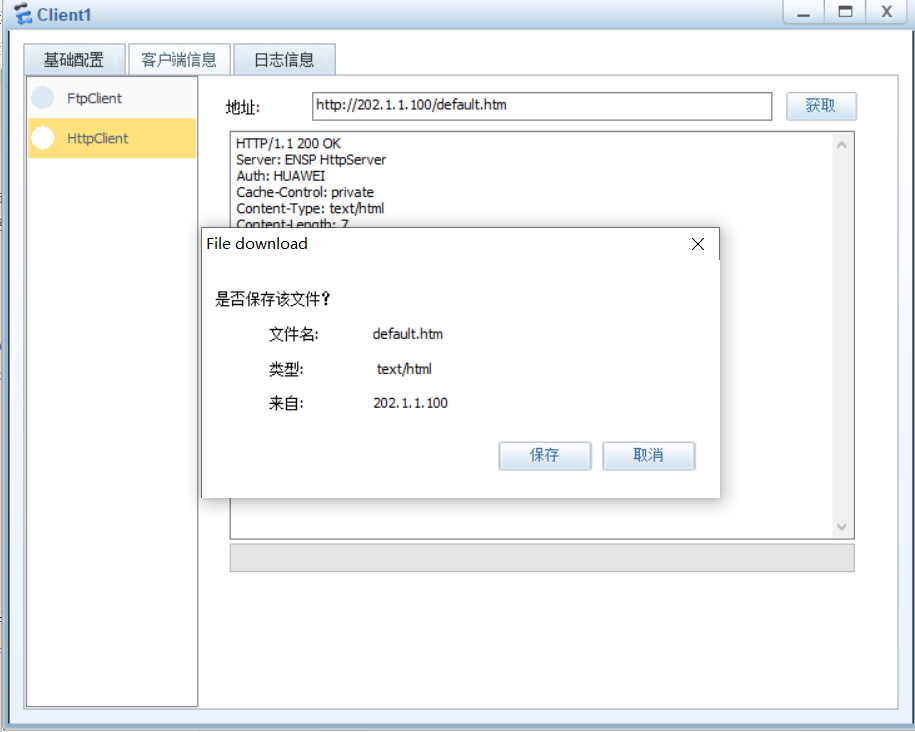Click the response scrollbar up arrow

[841, 145]
